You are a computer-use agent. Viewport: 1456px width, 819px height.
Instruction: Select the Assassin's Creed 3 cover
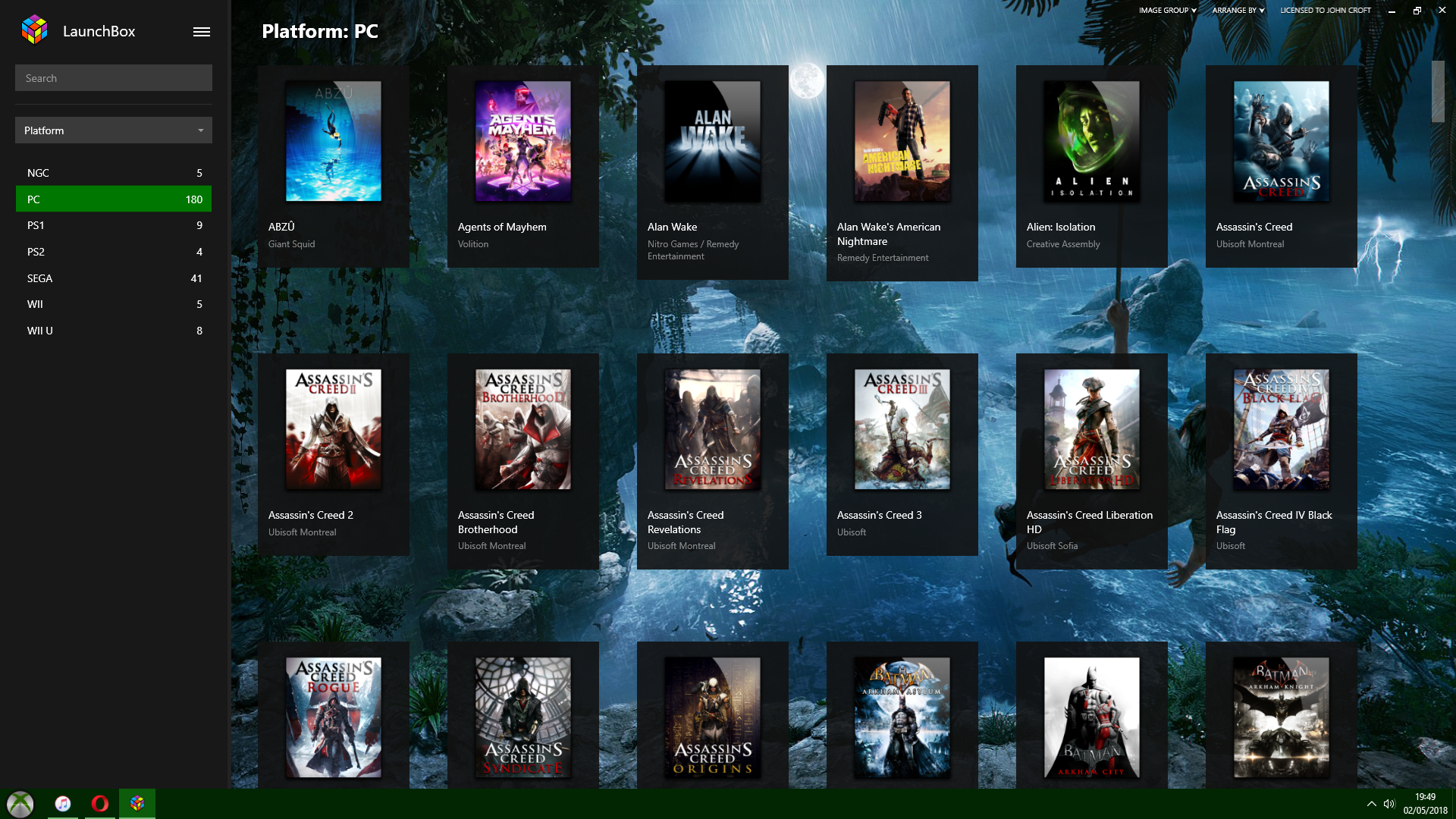[x=902, y=429]
